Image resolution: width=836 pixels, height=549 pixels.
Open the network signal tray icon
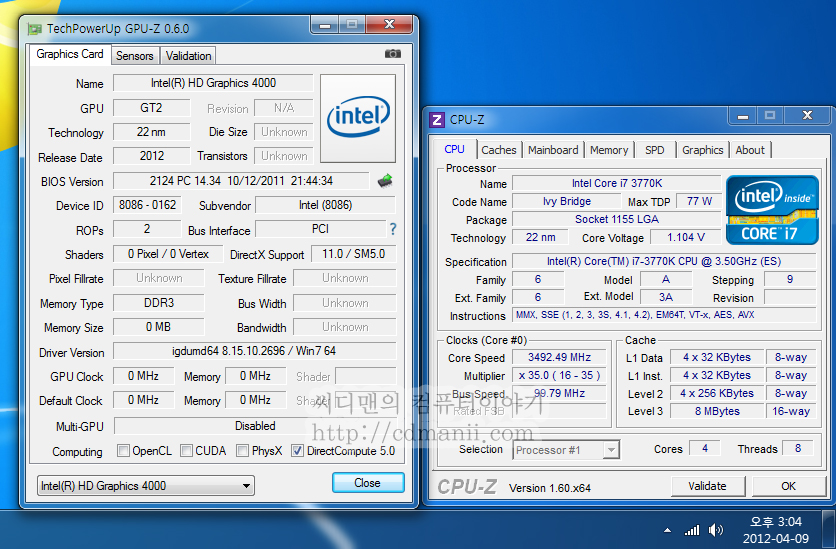tap(692, 530)
